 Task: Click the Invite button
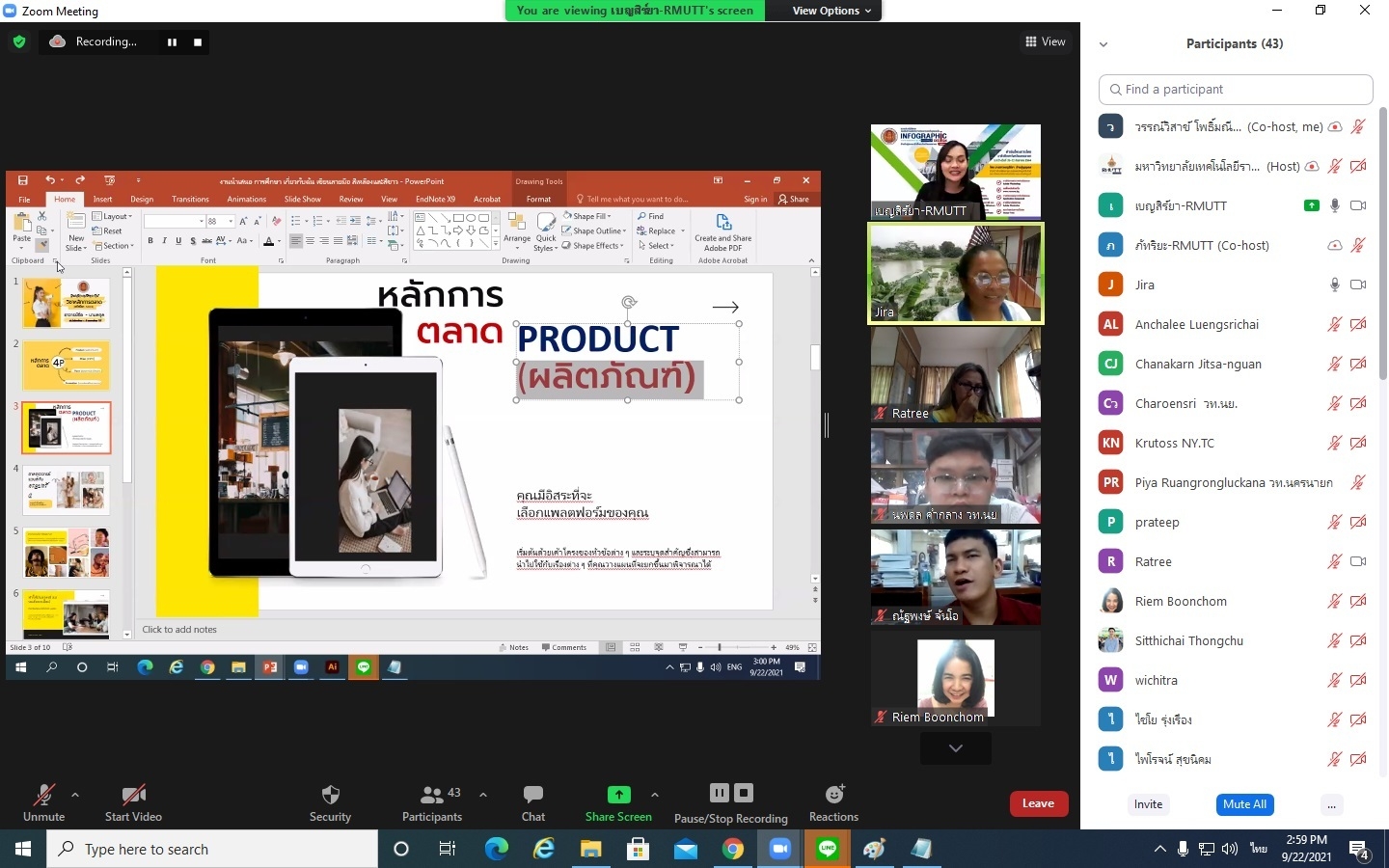click(x=1148, y=804)
